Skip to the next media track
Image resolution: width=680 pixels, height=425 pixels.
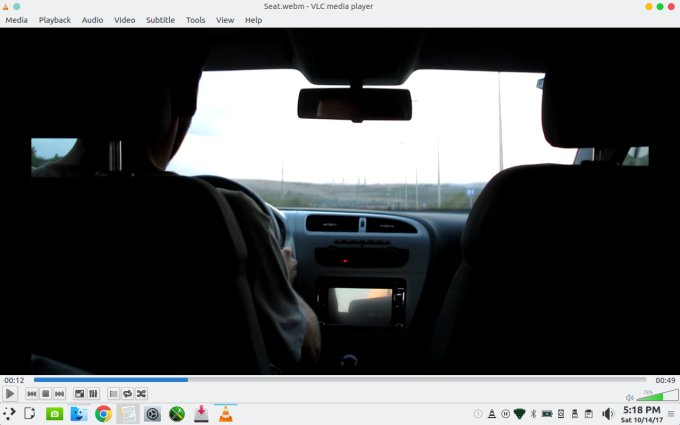[59, 394]
